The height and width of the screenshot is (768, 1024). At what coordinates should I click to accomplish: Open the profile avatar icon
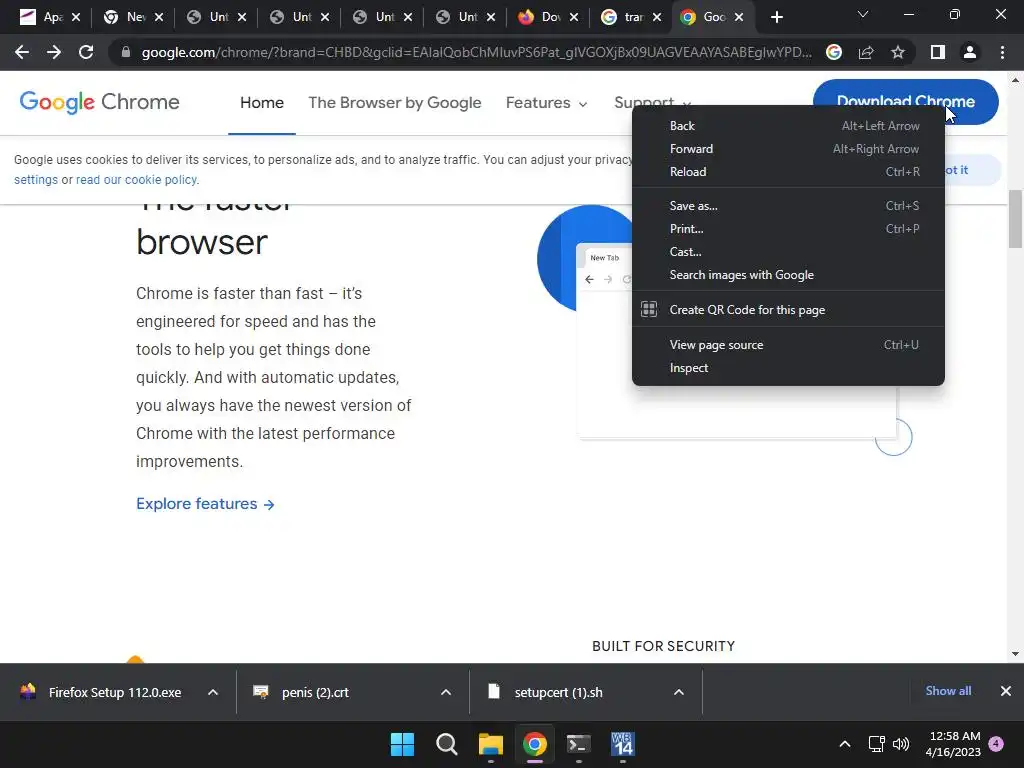click(970, 52)
